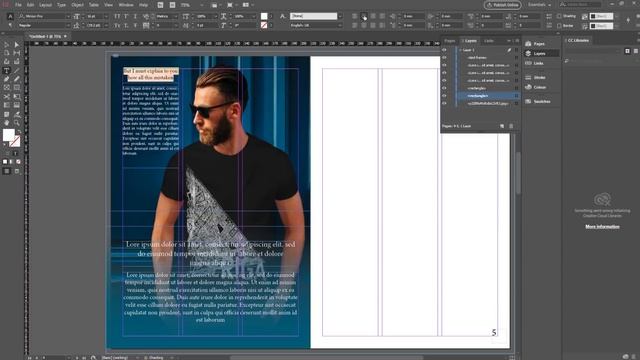Open the Layout menu

(45, 5)
